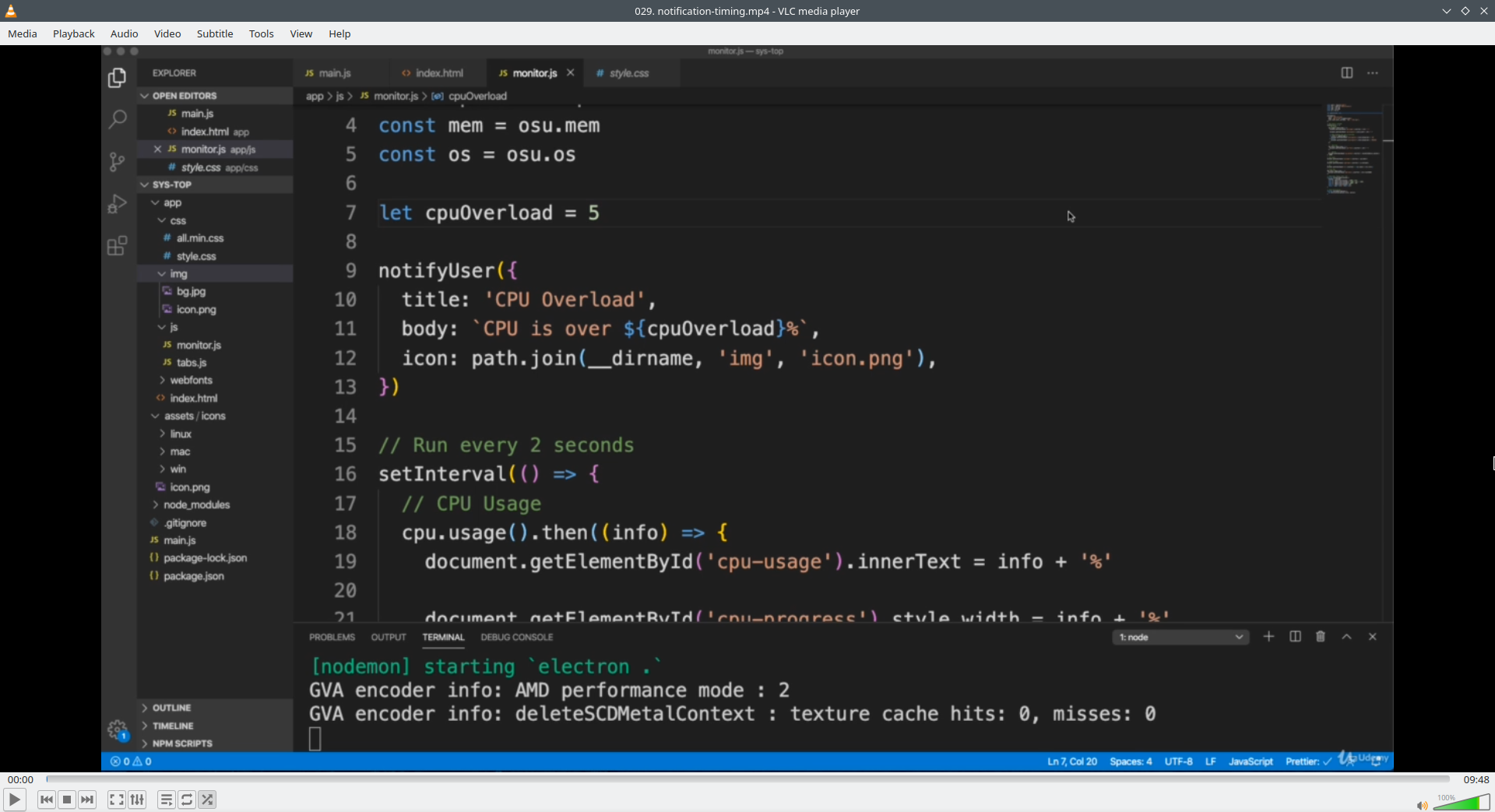Close the monitor.js editor tab
Viewport: 1495px width, 812px height.
click(571, 72)
